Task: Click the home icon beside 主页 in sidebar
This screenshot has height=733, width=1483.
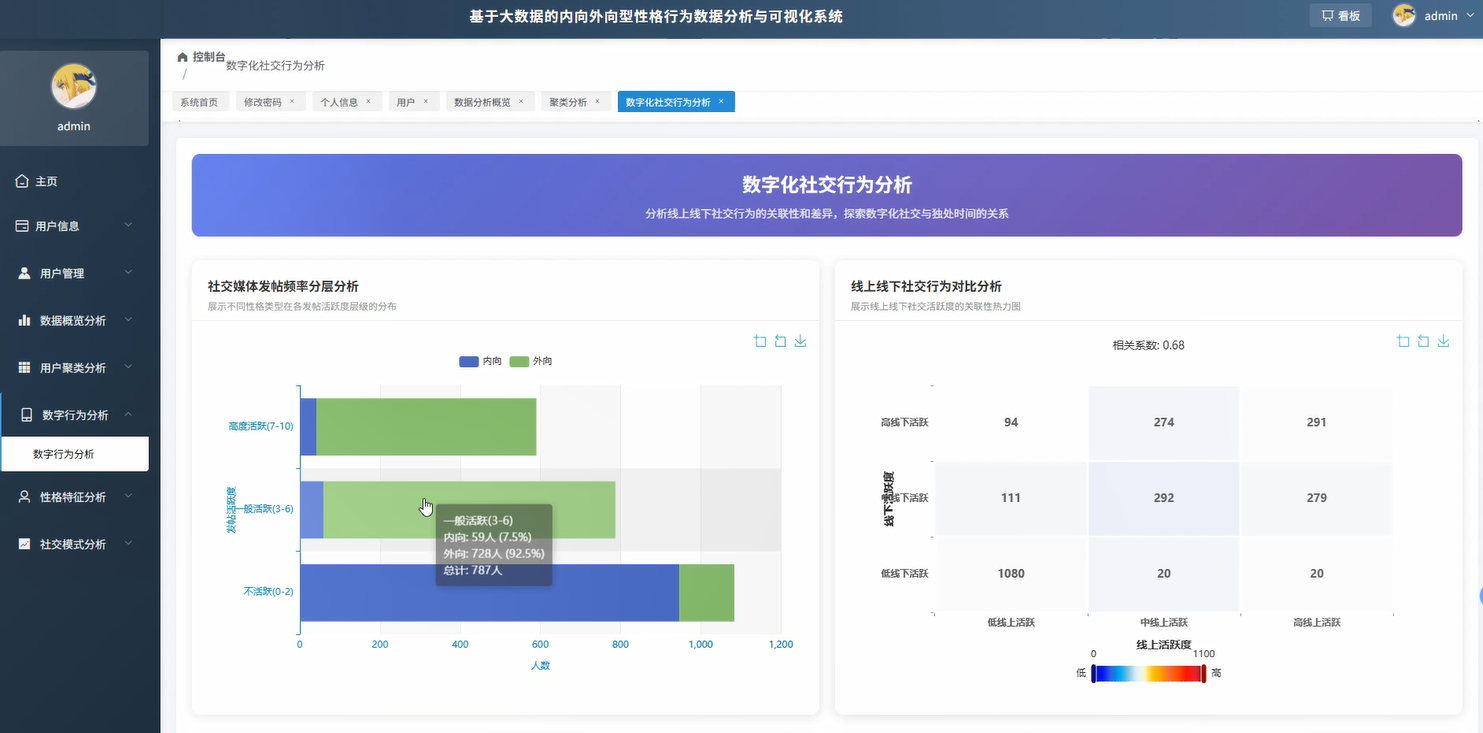Action: point(22,181)
